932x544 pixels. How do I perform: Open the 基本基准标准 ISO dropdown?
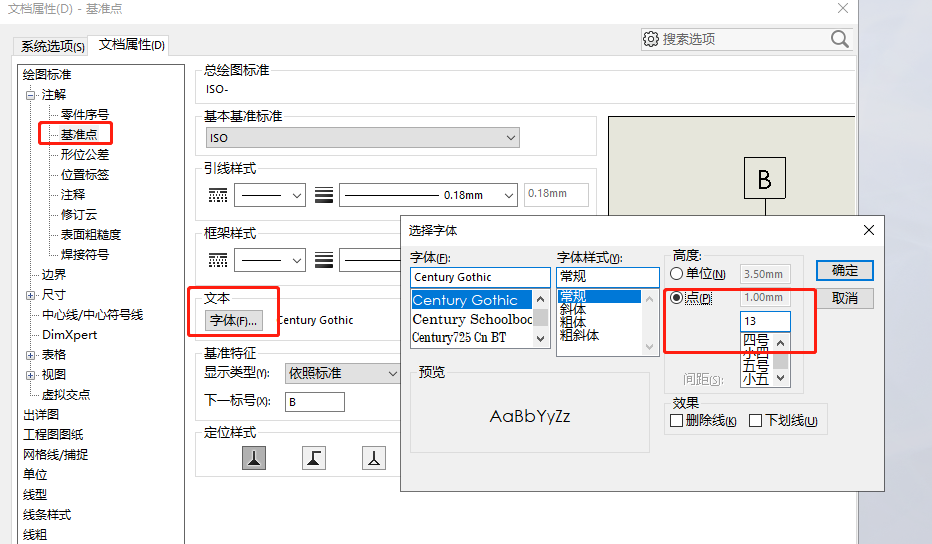pos(363,138)
